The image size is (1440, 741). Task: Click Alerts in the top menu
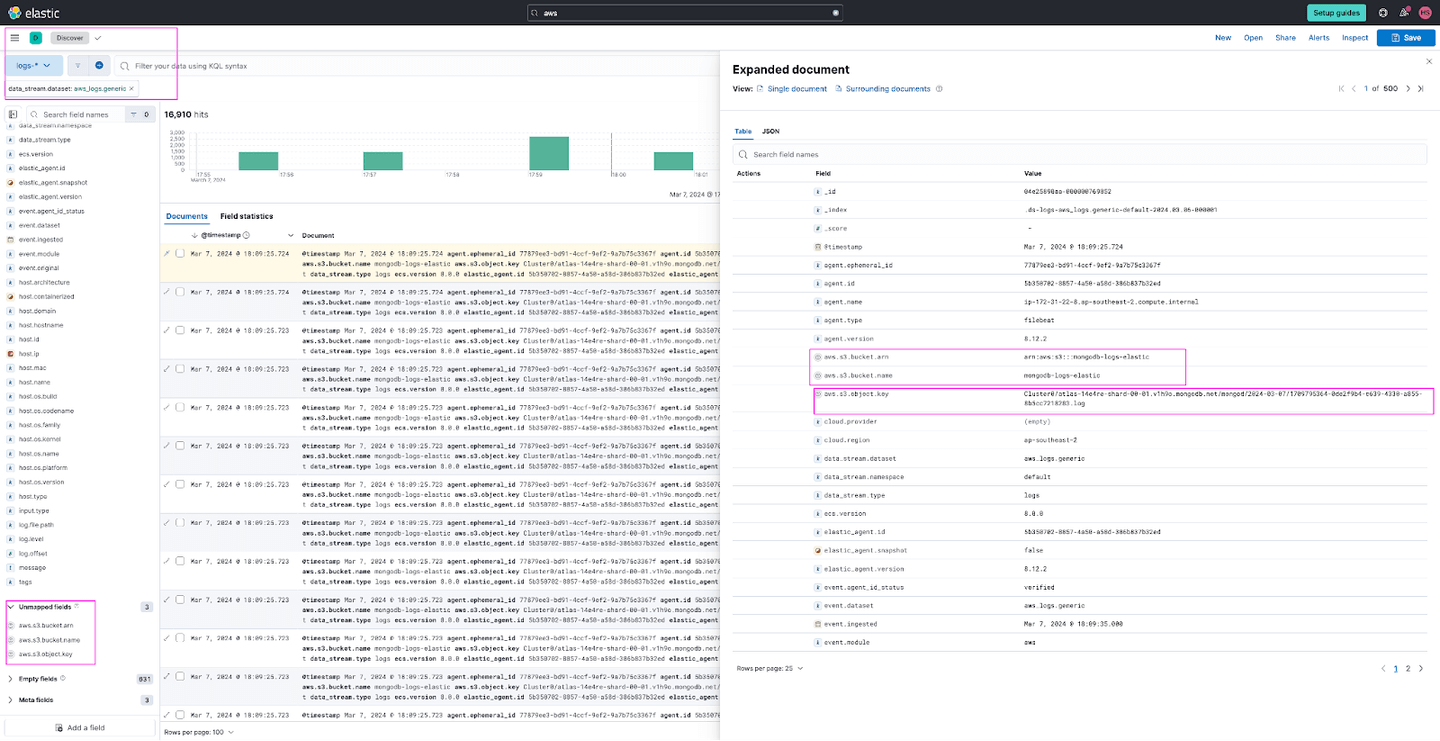tap(1319, 38)
